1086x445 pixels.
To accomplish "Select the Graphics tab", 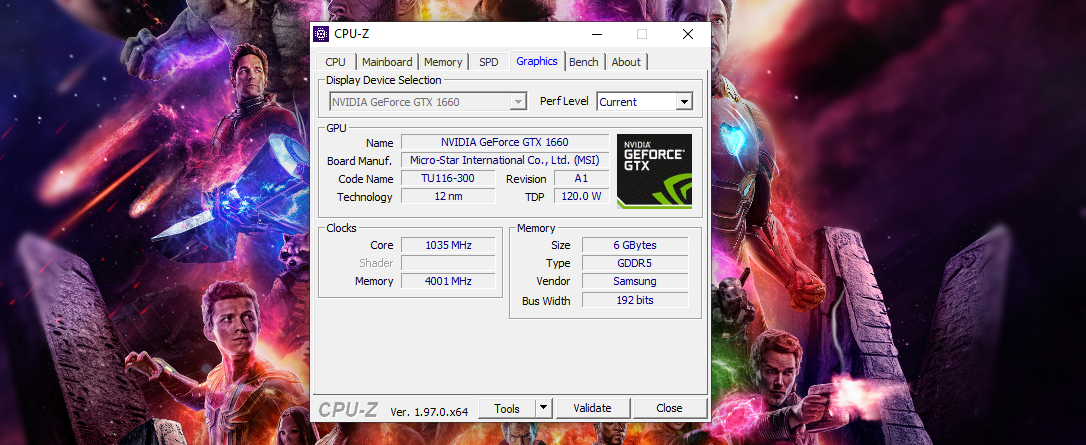I will (537, 61).
